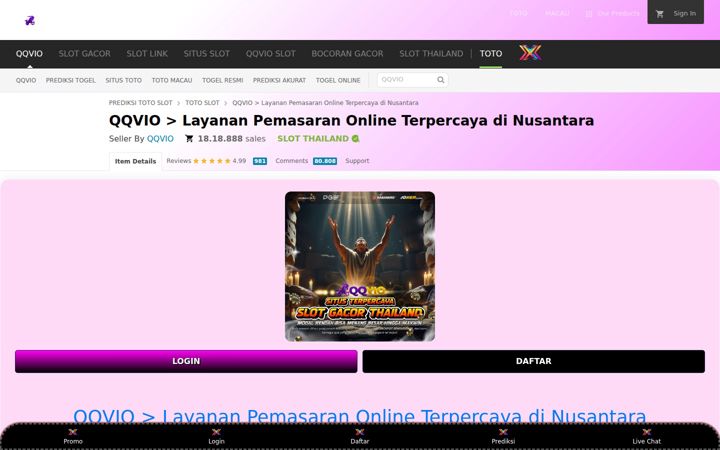Image resolution: width=720 pixels, height=450 pixels.
Task: Click the black DAFTAR button
Action: coord(534,361)
